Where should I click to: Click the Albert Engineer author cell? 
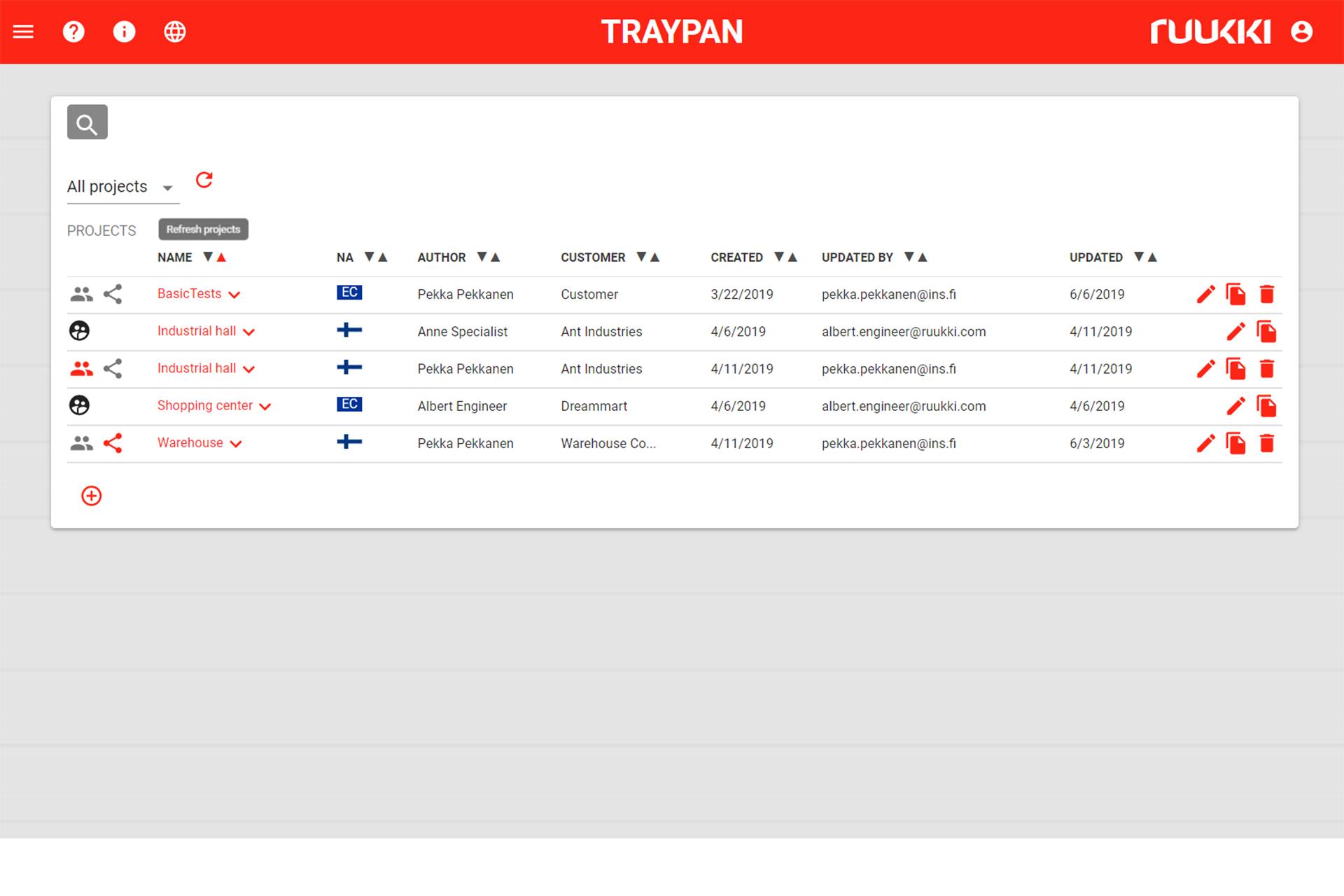[x=462, y=406]
